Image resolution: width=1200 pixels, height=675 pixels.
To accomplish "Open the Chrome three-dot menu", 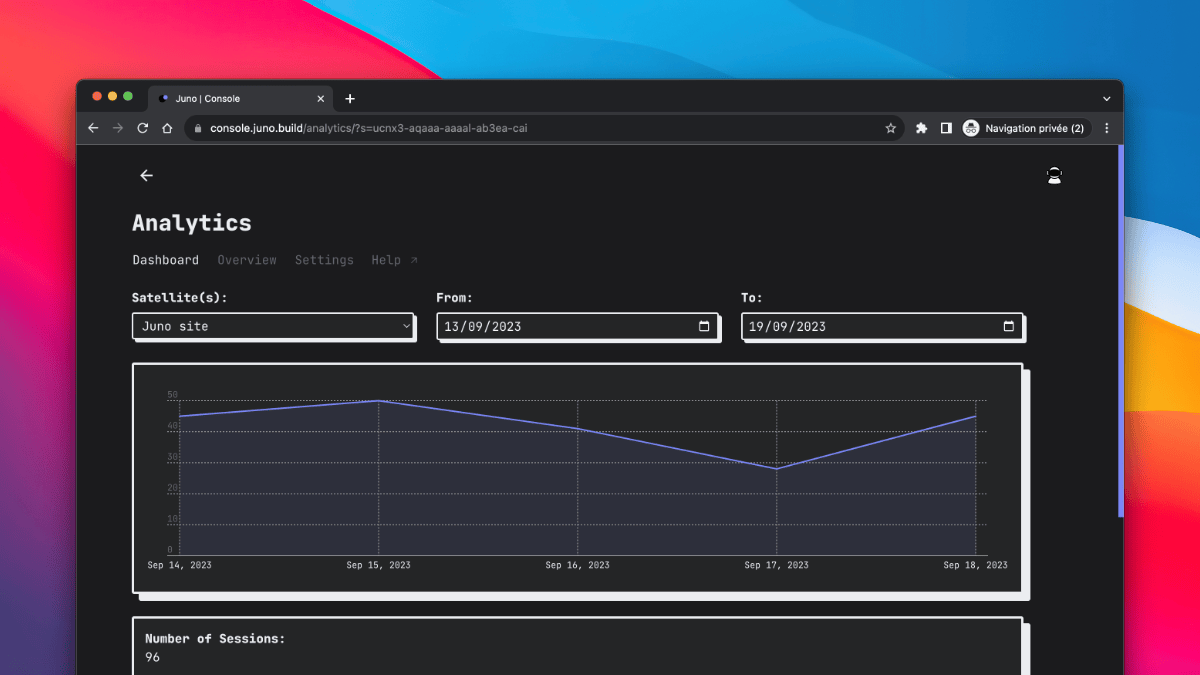I will click(1106, 128).
